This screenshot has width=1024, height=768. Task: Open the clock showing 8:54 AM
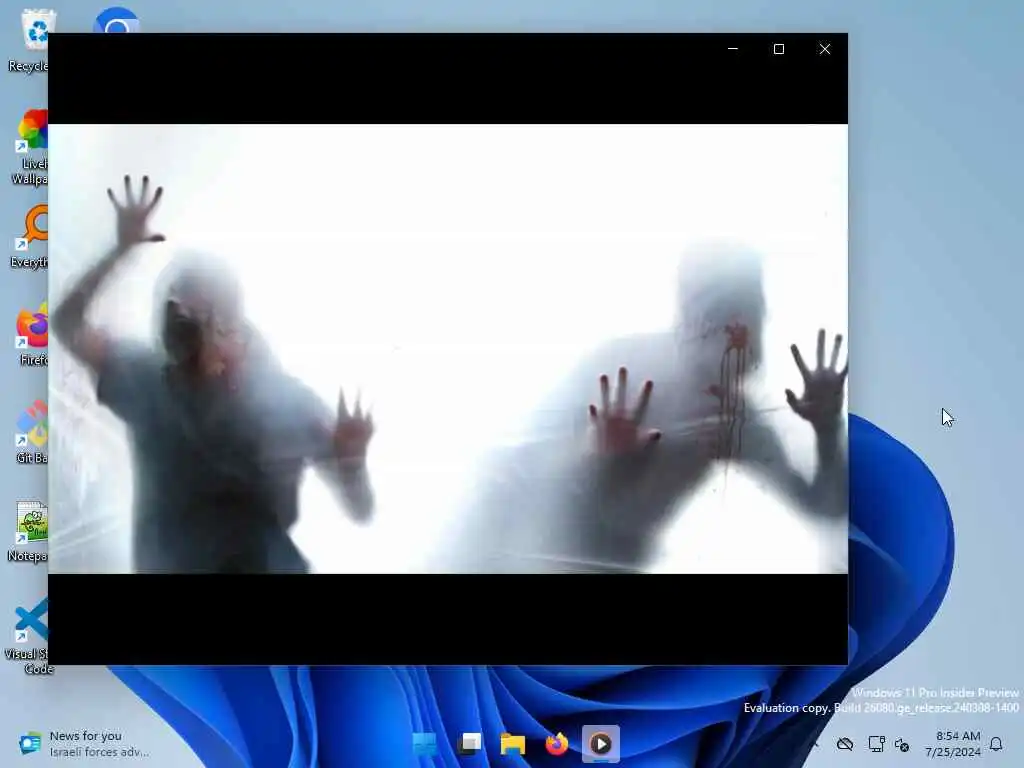tap(953, 744)
